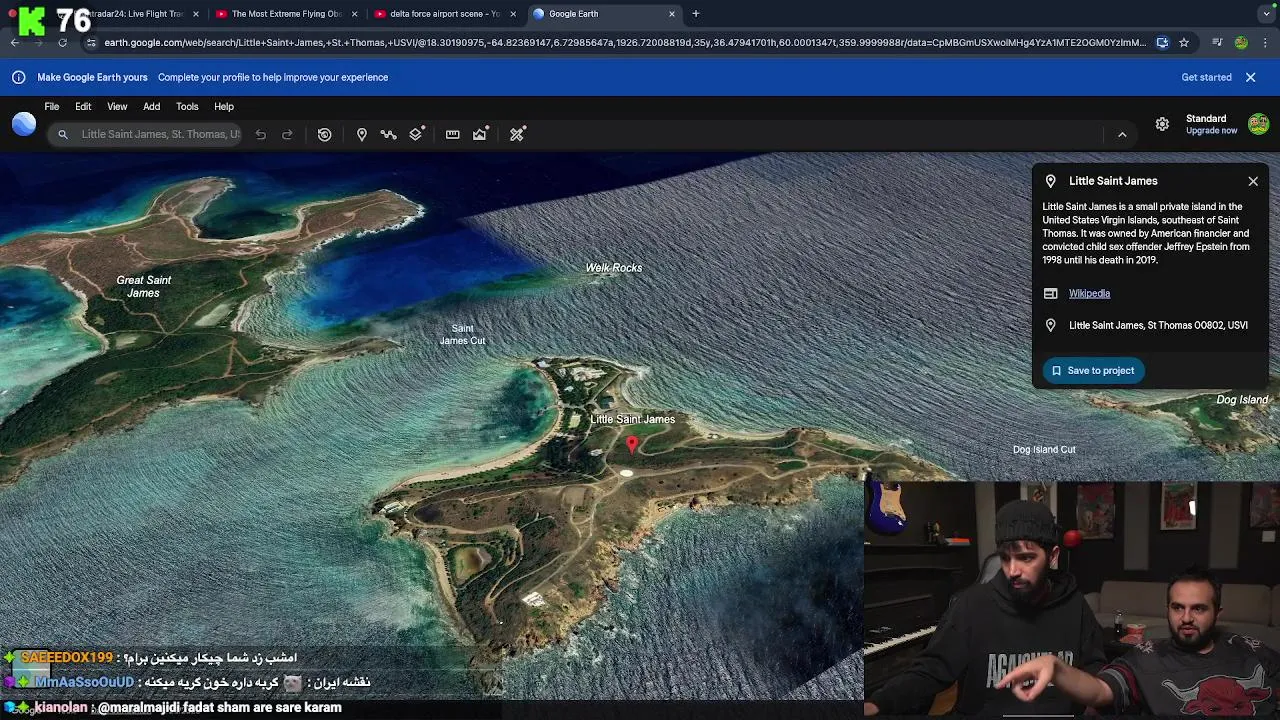1280x720 pixels.
Task: Open the File menu
Action: [52, 106]
